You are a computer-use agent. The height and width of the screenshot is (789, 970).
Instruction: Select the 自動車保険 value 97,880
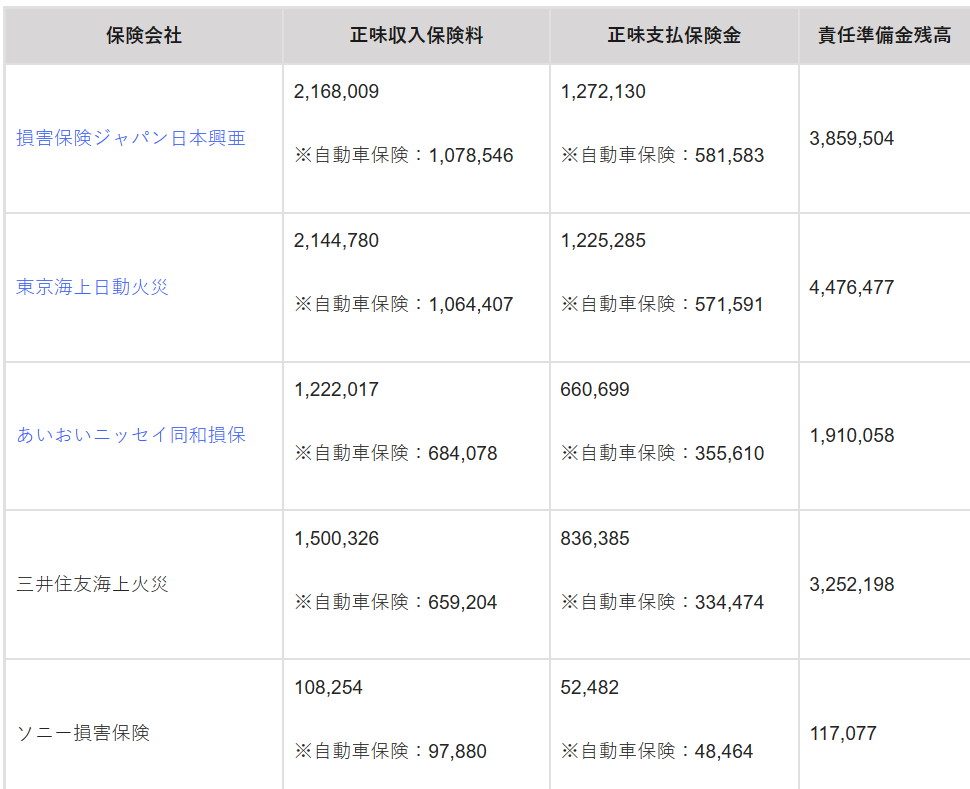point(458,751)
